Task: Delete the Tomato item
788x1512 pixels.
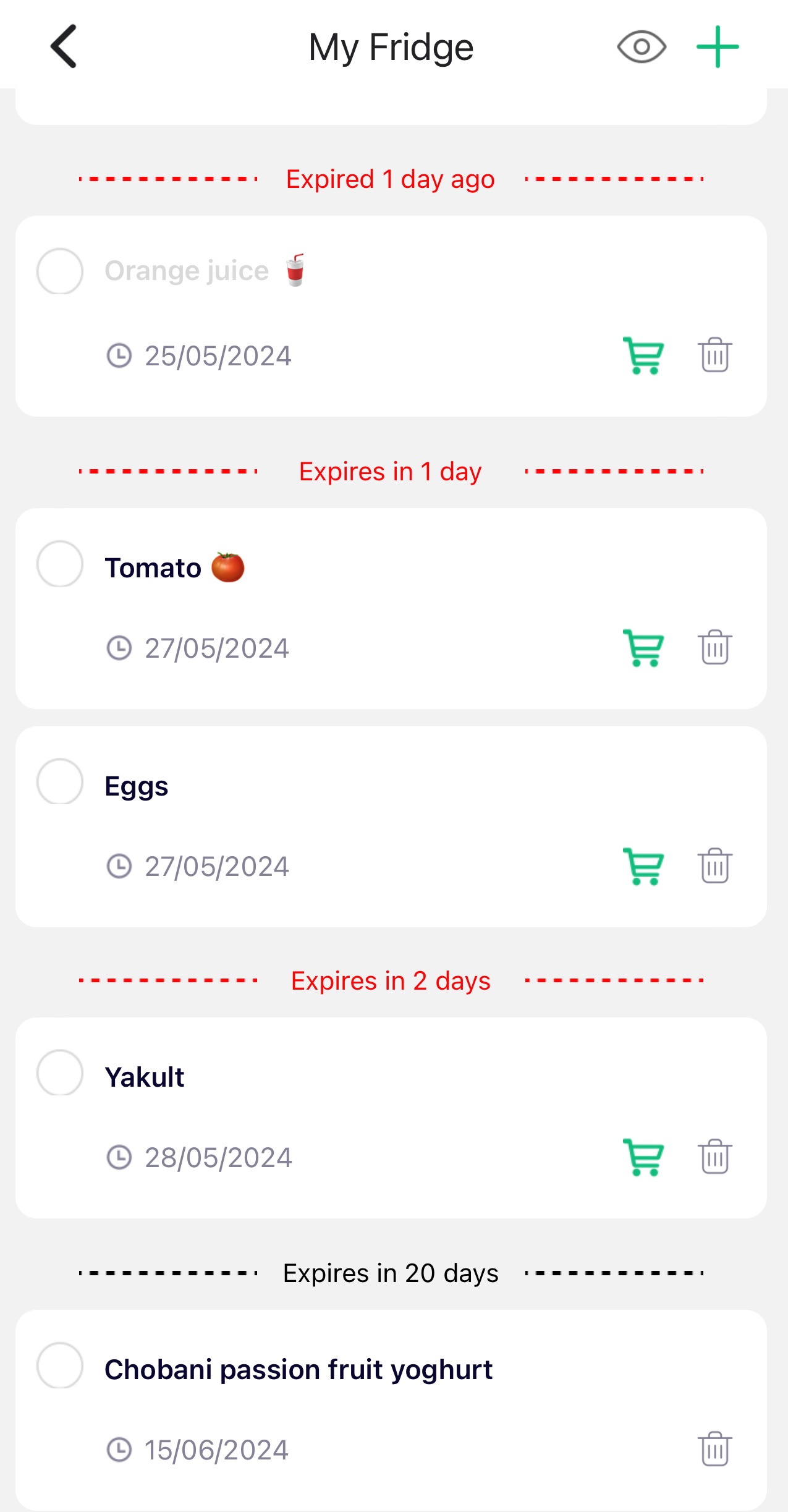Action: (x=715, y=648)
